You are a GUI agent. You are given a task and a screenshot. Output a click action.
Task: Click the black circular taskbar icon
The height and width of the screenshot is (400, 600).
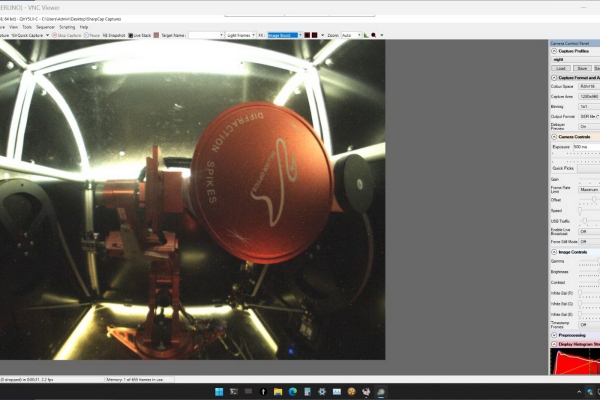point(263,392)
